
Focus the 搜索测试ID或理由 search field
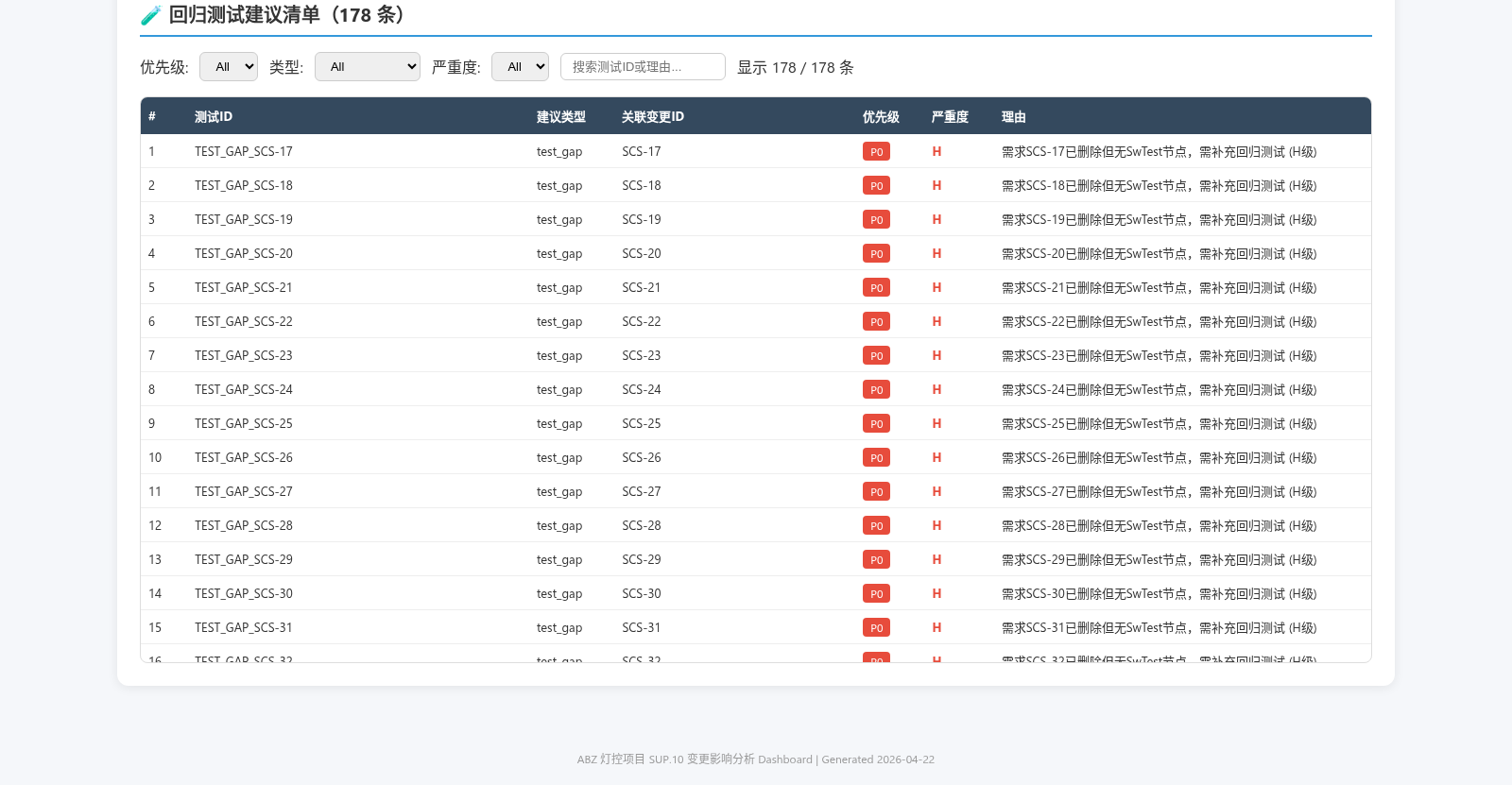(643, 66)
